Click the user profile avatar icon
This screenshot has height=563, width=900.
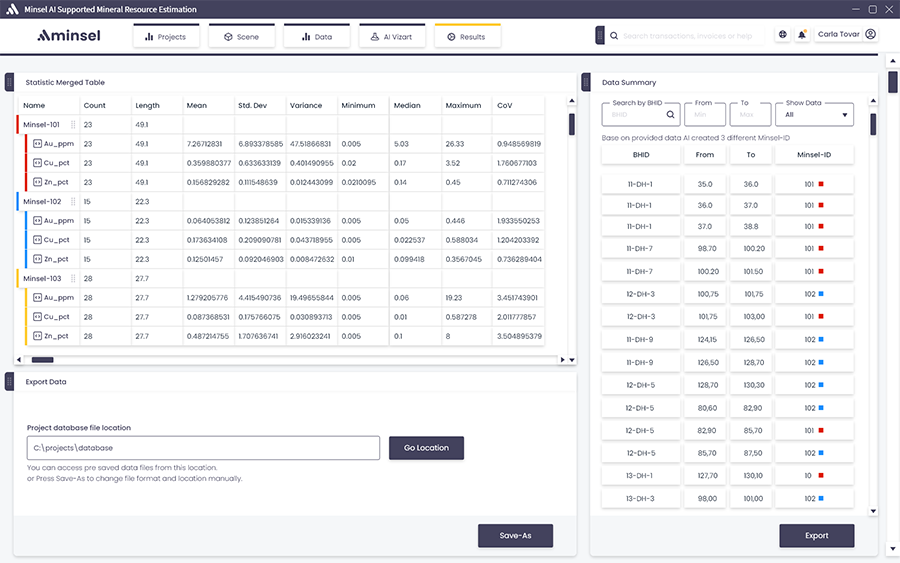870,34
